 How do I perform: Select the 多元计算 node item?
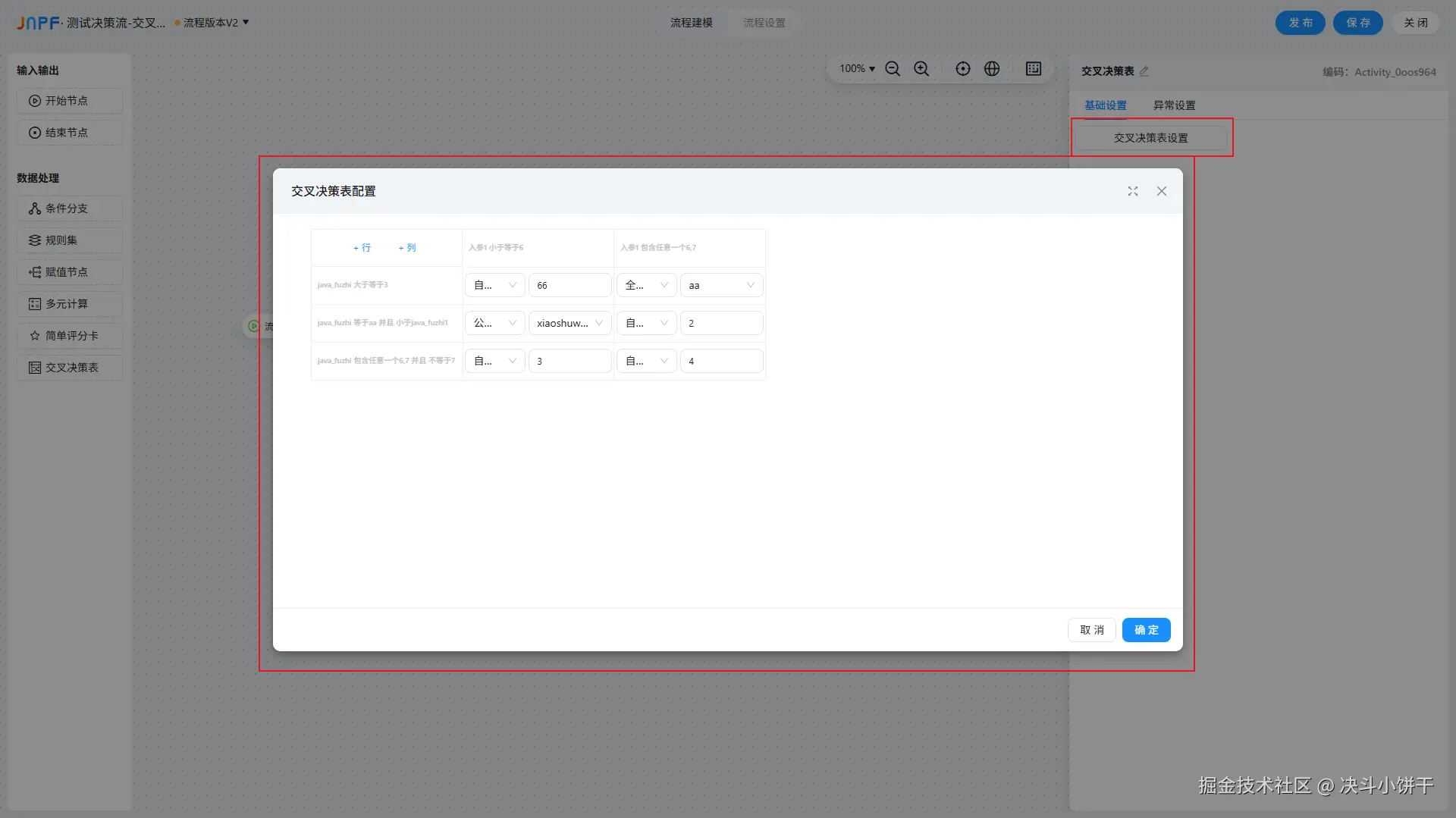70,304
